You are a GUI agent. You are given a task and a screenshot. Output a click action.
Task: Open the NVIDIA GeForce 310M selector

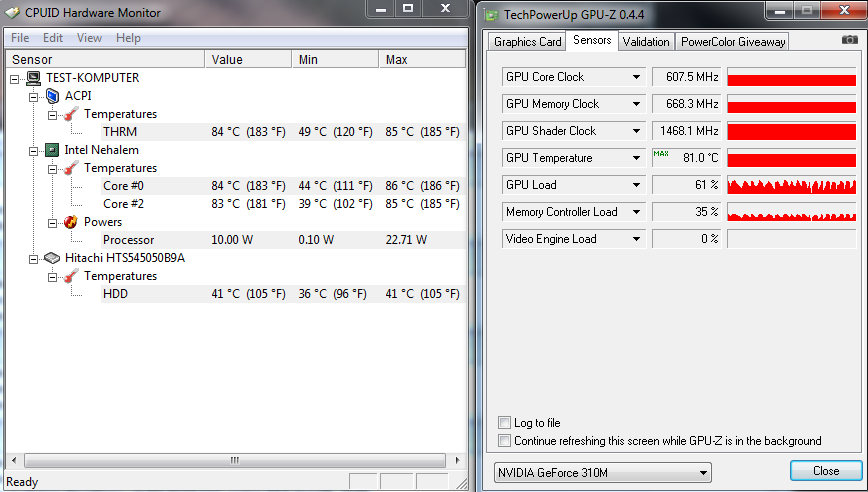[602, 473]
